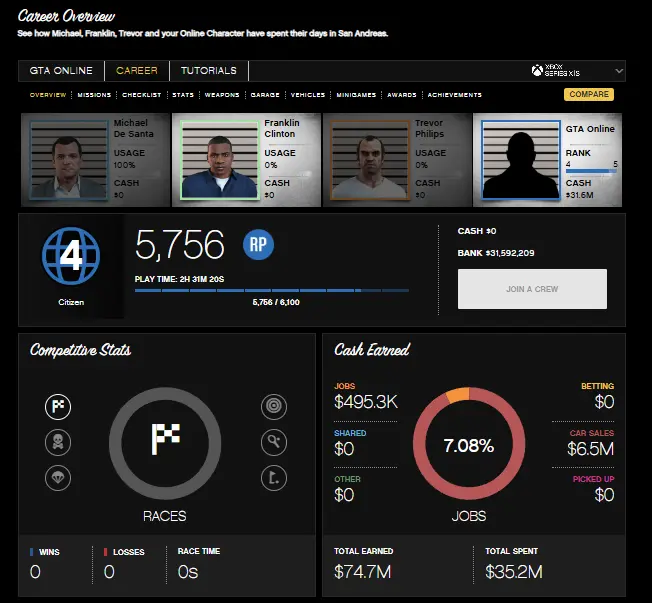Select the Races checkered flag stat icon
Viewport: 652px width, 603px height.
[58, 406]
